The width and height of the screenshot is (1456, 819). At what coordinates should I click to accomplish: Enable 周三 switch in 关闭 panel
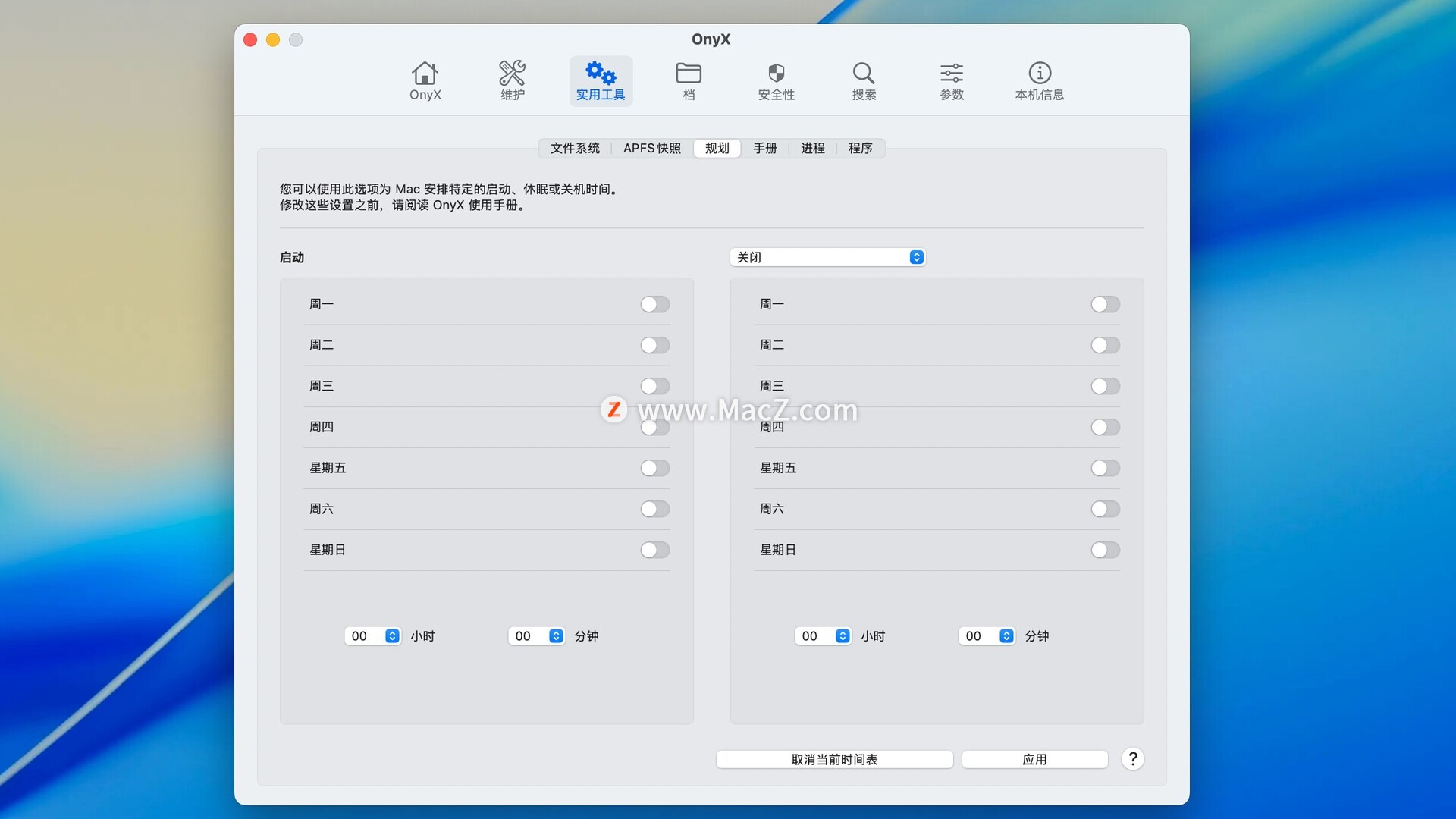point(1106,386)
